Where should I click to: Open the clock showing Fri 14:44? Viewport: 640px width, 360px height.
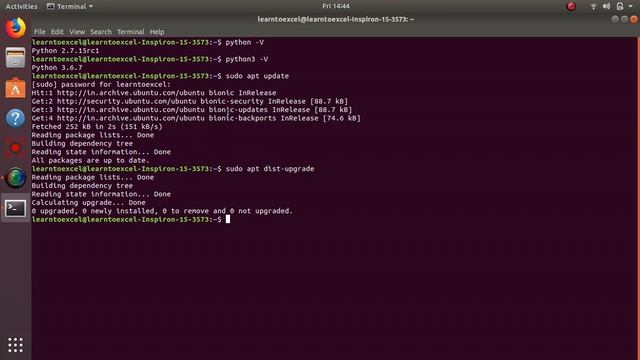(336, 6)
